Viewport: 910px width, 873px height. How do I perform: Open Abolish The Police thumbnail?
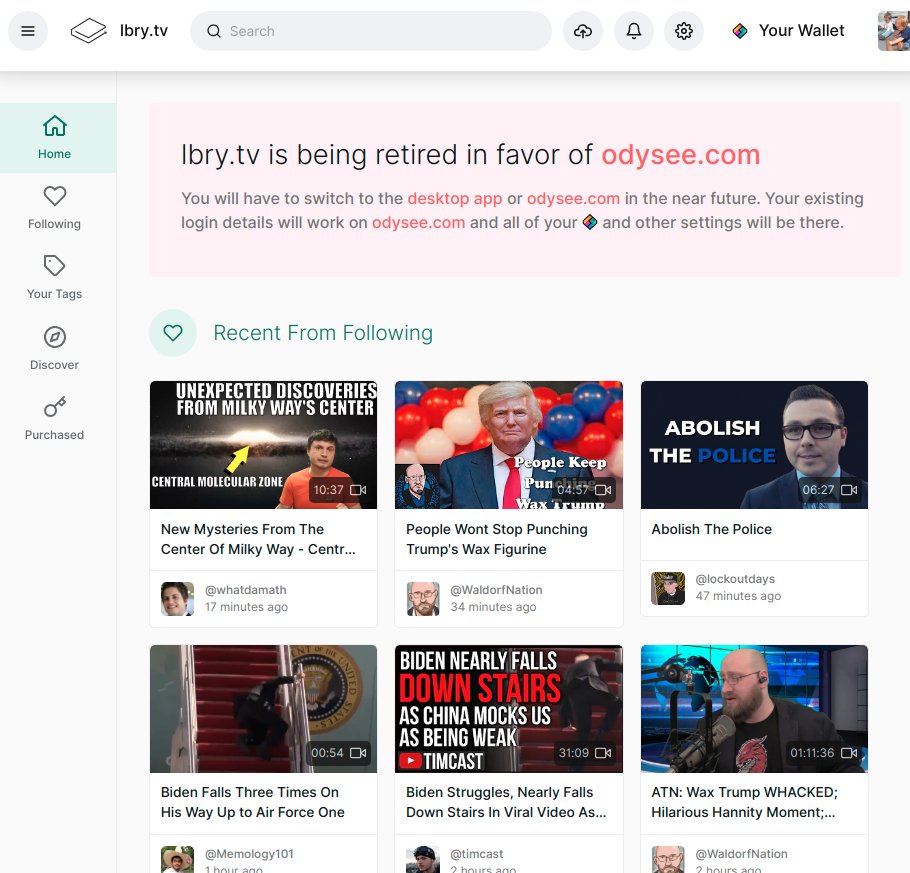pyautogui.click(x=754, y=445)
